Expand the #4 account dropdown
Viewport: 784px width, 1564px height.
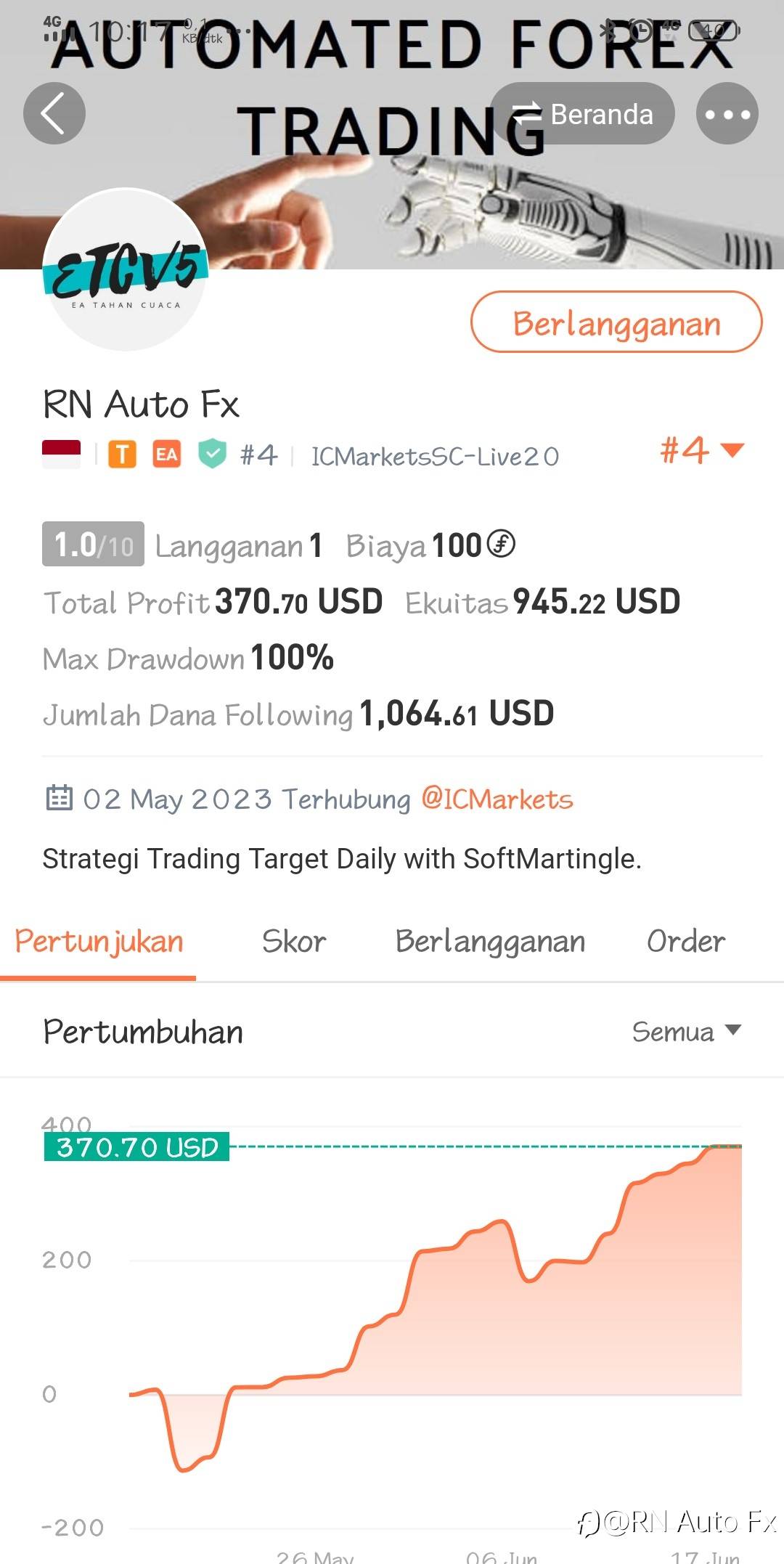pos(701,450)
